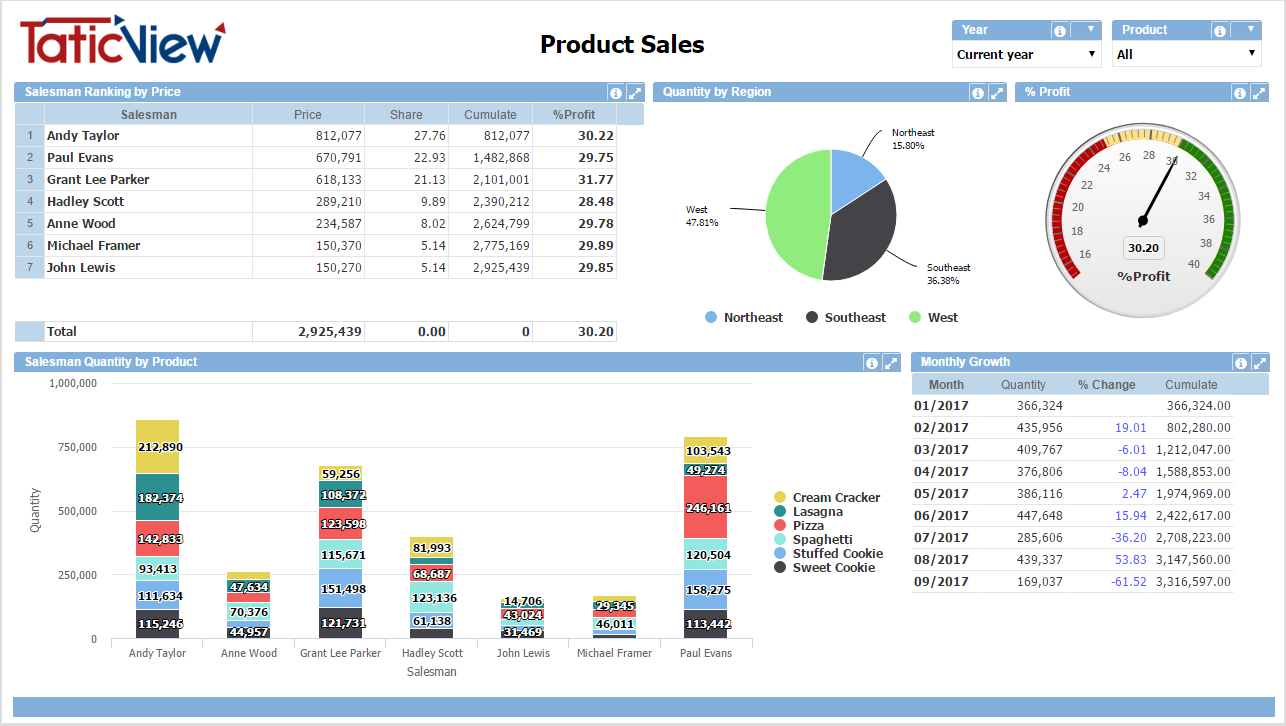This screenshot has height=726, width=1286.
Task: Open the Current year dropdown
Action: point(1026,54)
